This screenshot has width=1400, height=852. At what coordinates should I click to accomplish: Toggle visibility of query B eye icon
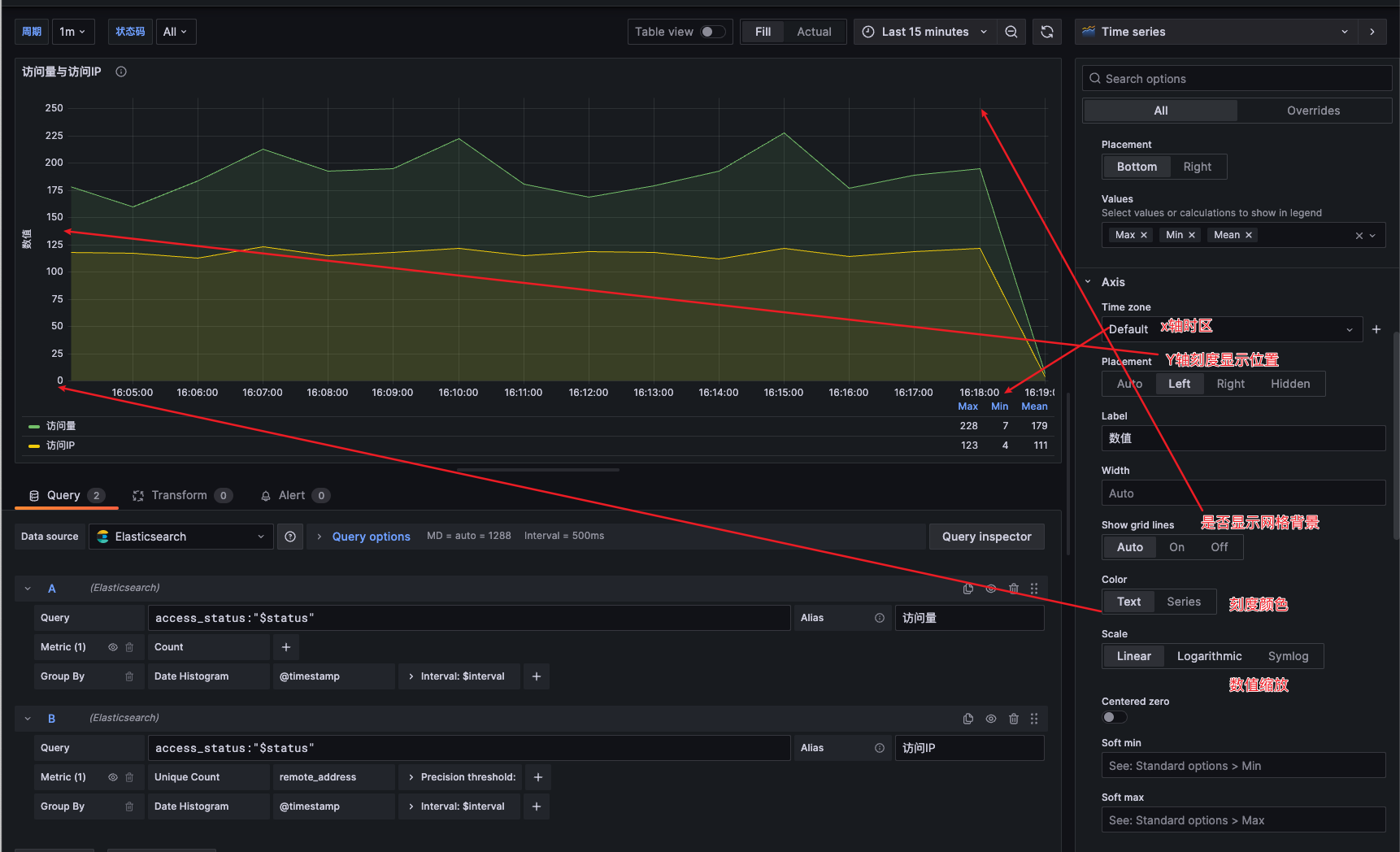pos(990,719)
